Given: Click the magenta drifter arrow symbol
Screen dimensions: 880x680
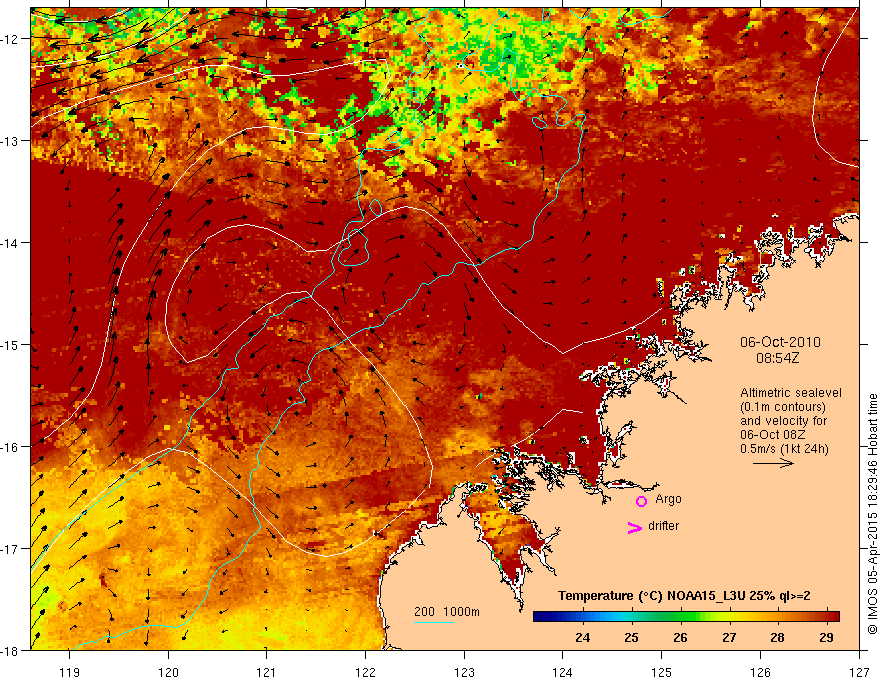Looking at the screenshot, I should point(635,527).
